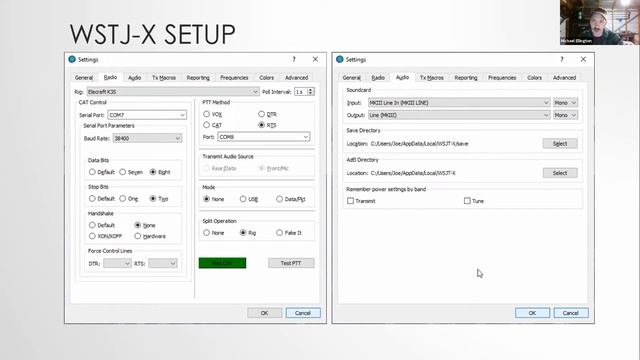Open the Force Control Lines RTS dropdown
Image resolution: width=640 pixels, height=360 pixels.
(162, 263)
